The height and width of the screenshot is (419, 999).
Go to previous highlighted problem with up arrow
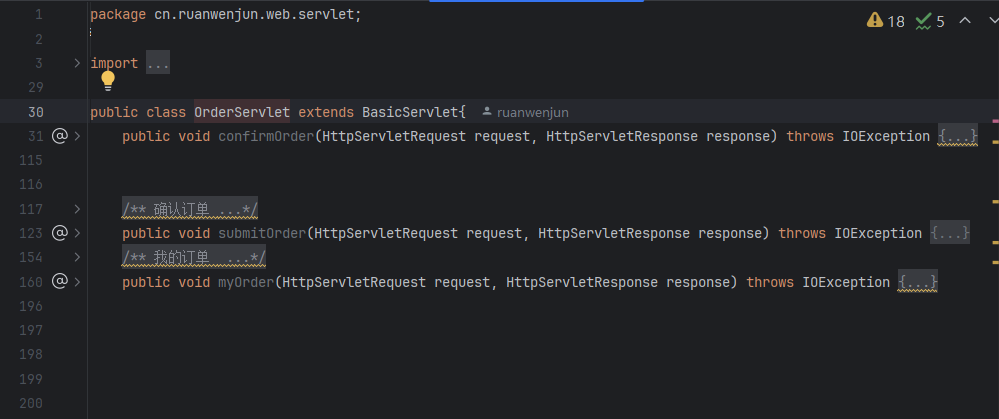pyautogui.click(x=965, y=20)
